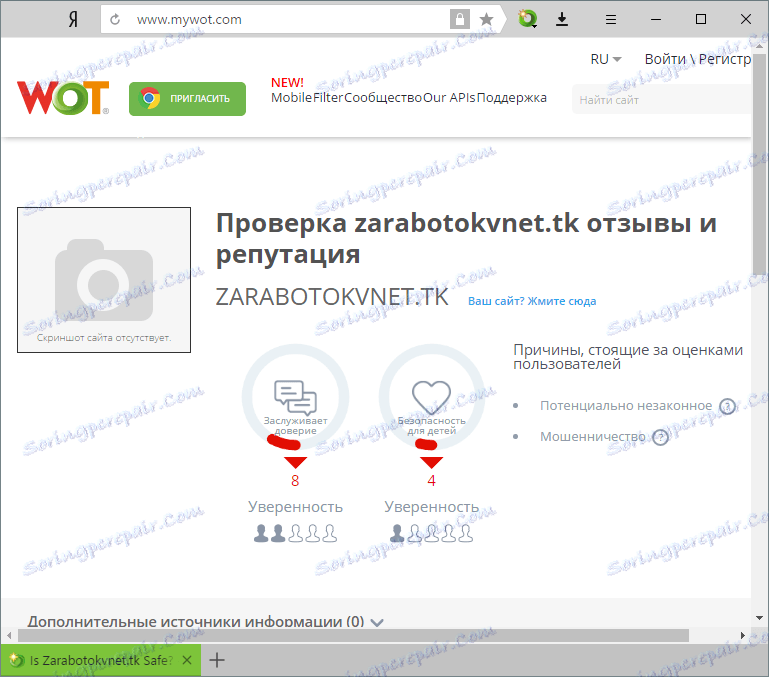Click the scroll-down arrow on vertical scrollbar
This screenshot has width=769, height=677.
point(759,618)
